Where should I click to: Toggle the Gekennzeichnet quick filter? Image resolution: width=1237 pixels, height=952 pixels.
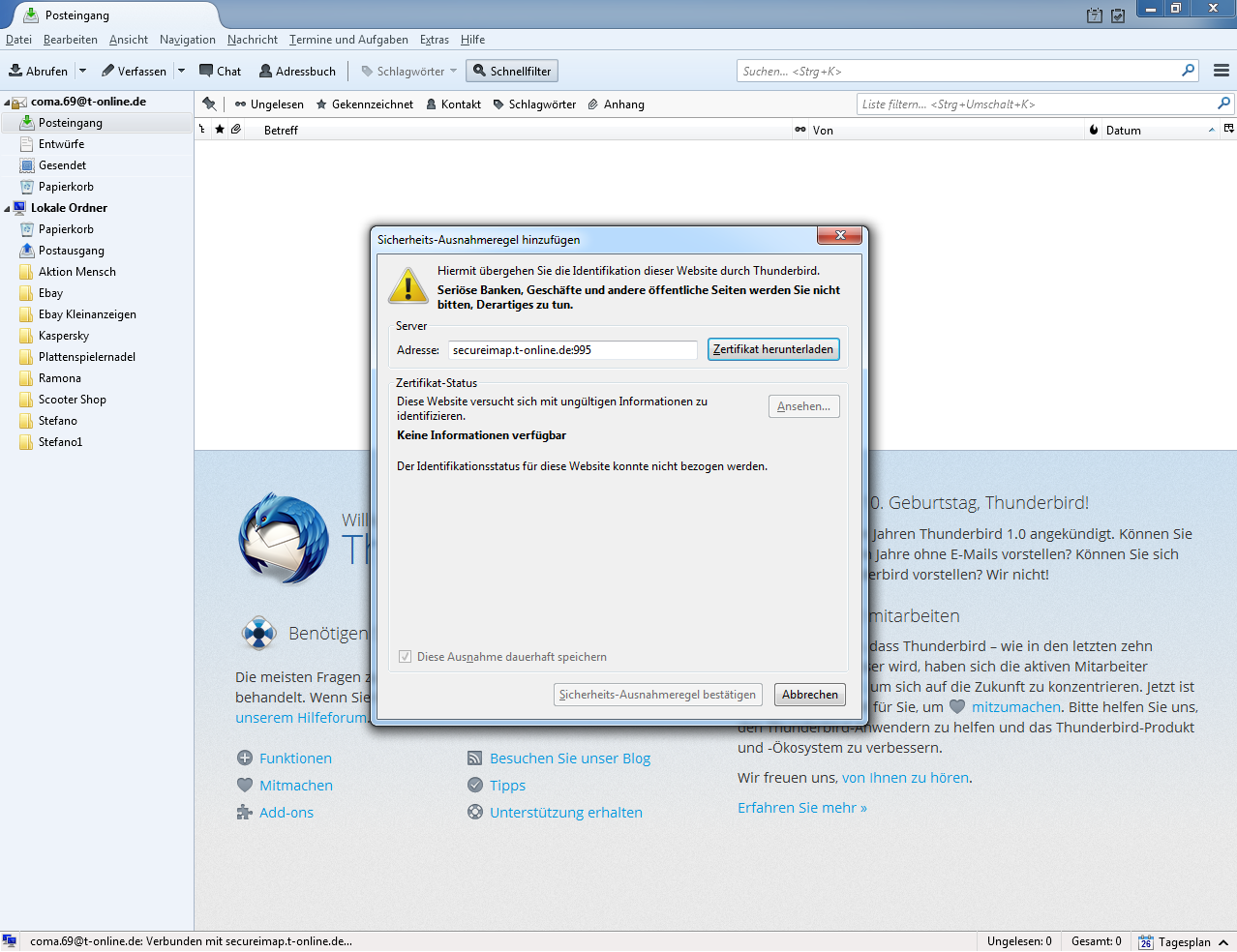point(365,104)
